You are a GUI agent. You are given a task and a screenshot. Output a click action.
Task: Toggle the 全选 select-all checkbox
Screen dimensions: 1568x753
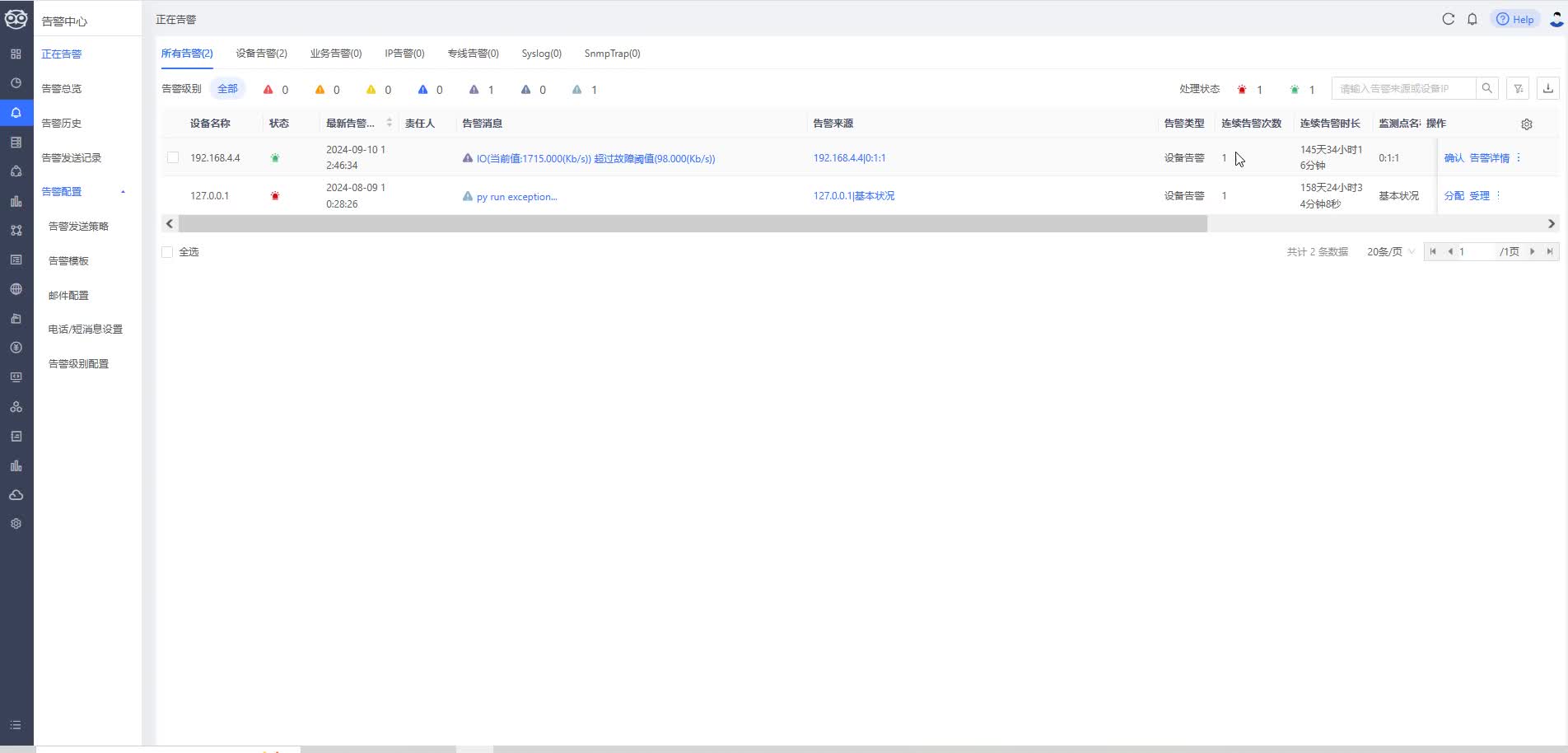(x=168, y=252)
